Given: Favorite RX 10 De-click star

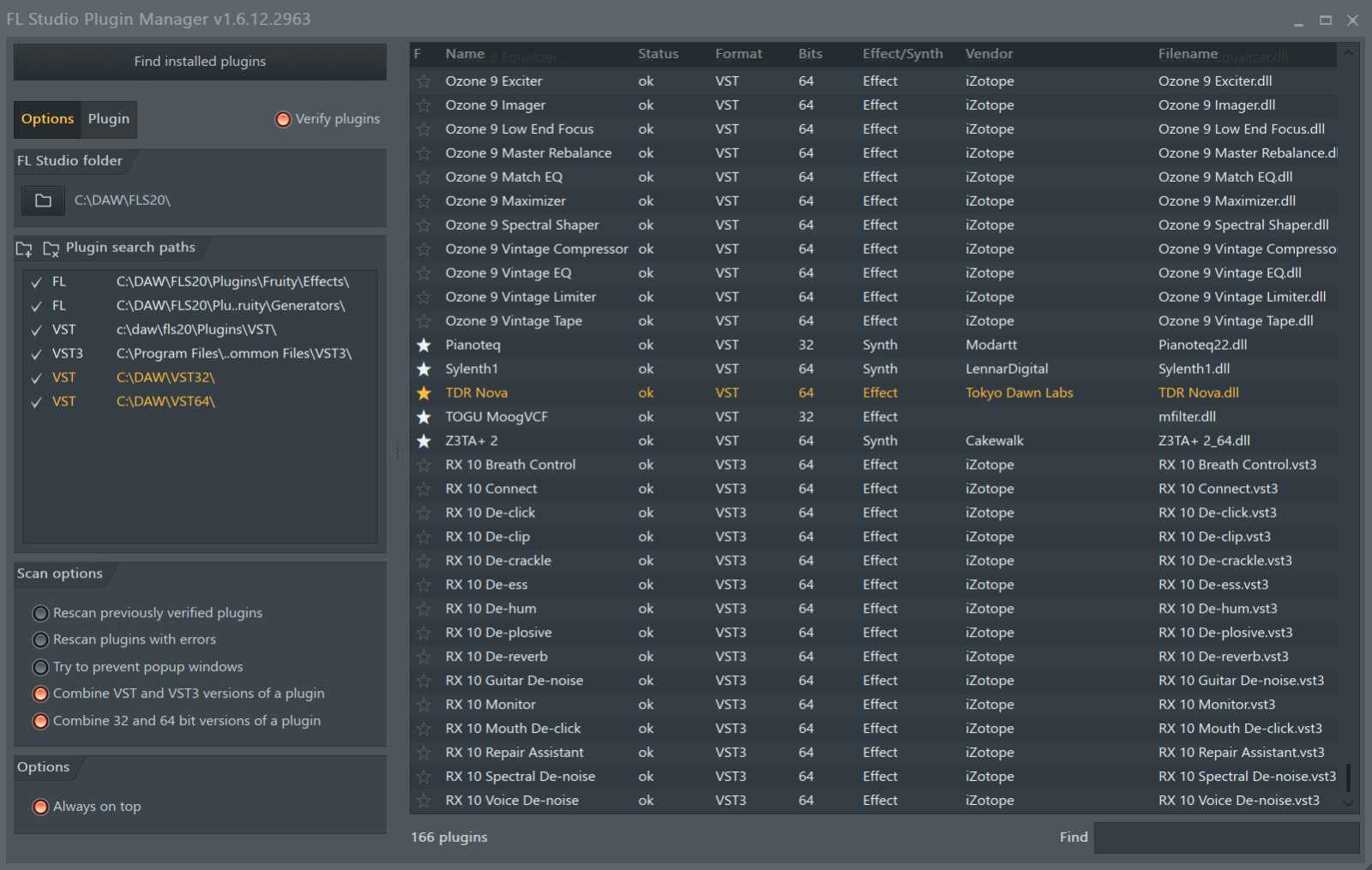Looking at the screenshot, I should pos(424,513).
